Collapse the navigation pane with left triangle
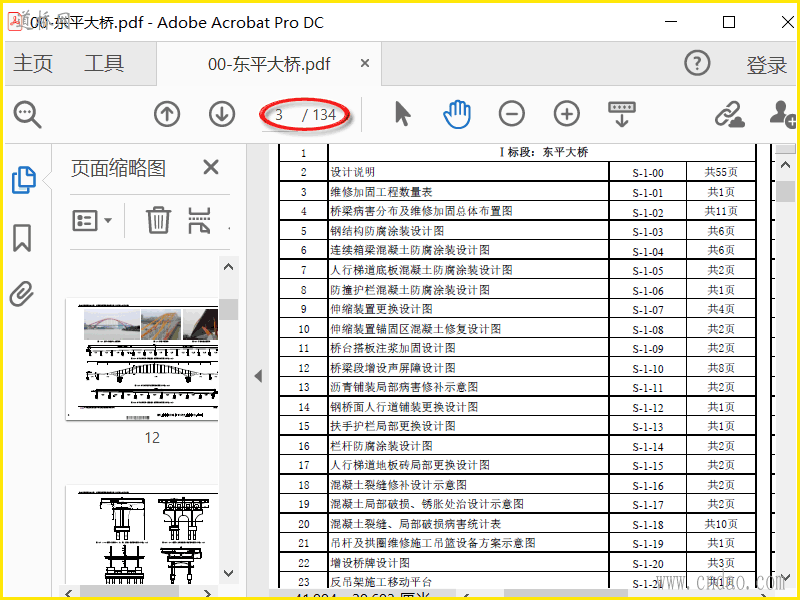800x600 pixels. click(258, 377)
